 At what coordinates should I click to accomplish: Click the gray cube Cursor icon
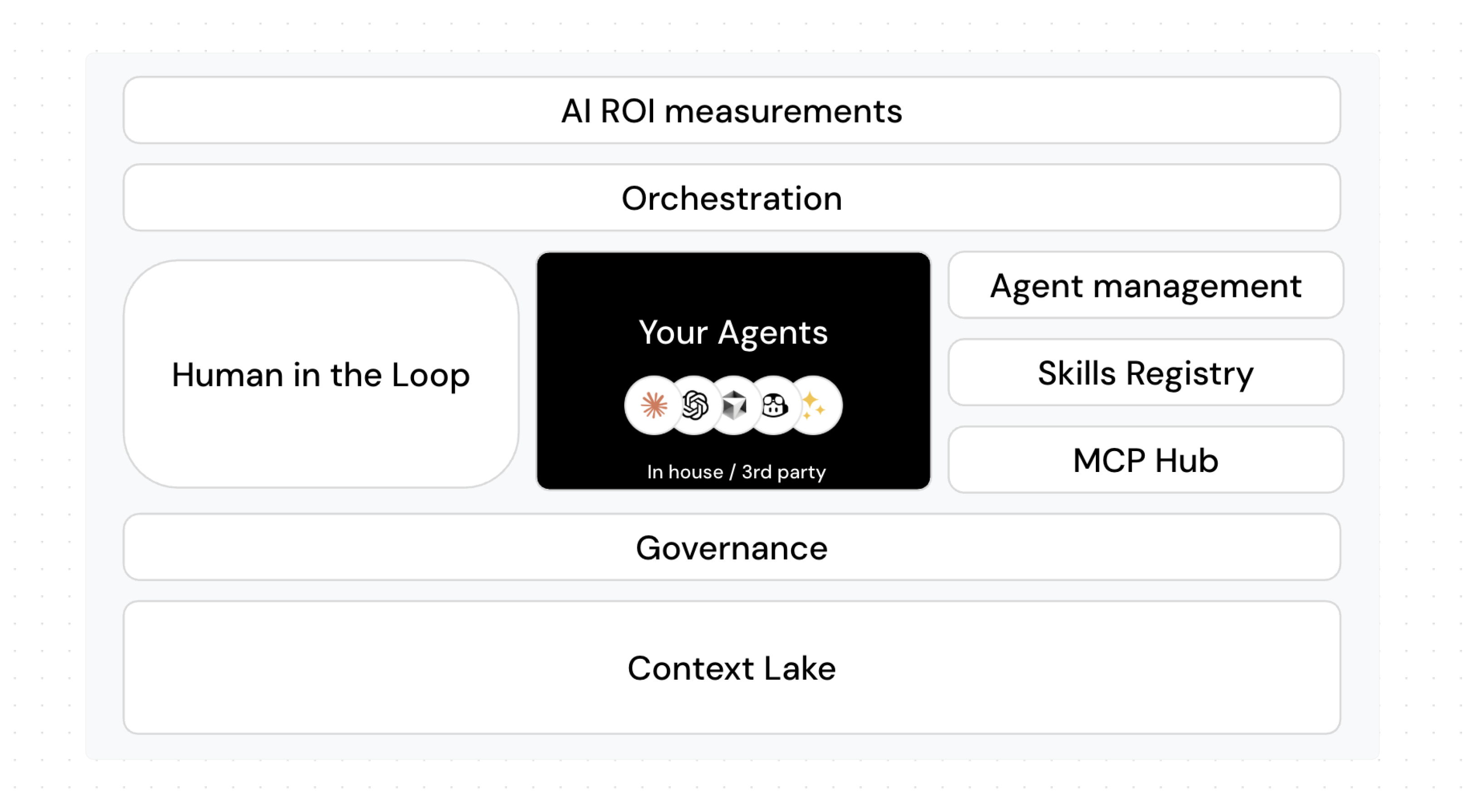pyautogui.click(x=734, y=405)
